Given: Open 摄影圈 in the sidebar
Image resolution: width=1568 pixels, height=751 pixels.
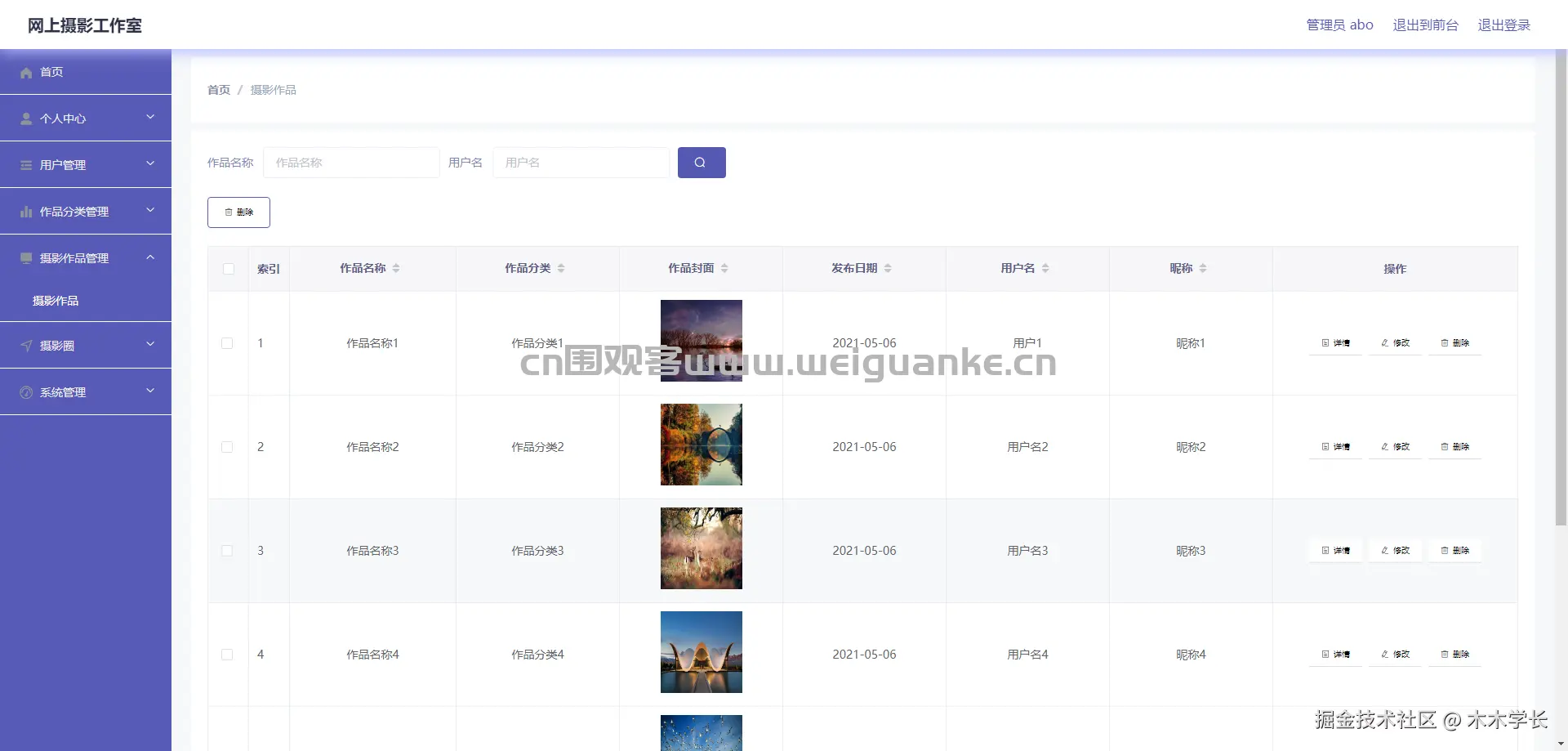Looking at the screenshot, I should tap(86, 346).
